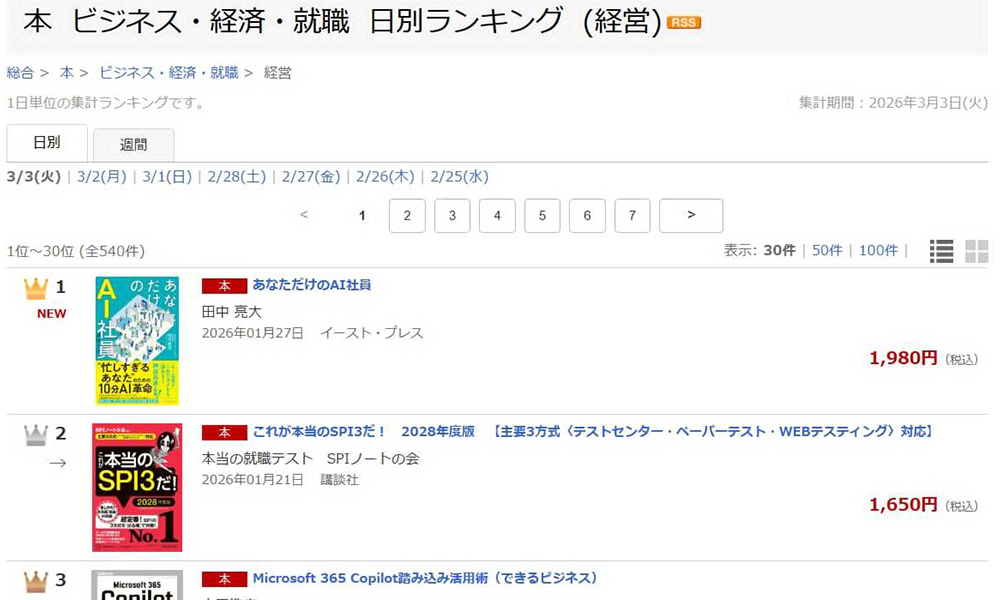Go to next page with arrow button
The height and width of the screenshot is (600, 1000).
tap(691, 216)
